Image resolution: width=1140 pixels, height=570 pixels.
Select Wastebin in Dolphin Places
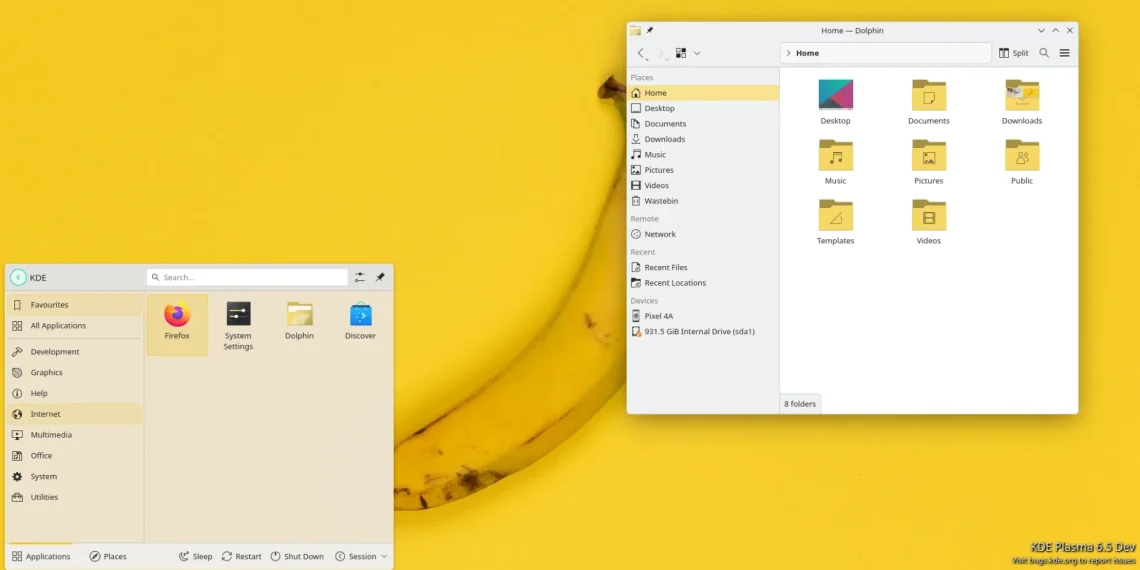[x=702, y=201]
